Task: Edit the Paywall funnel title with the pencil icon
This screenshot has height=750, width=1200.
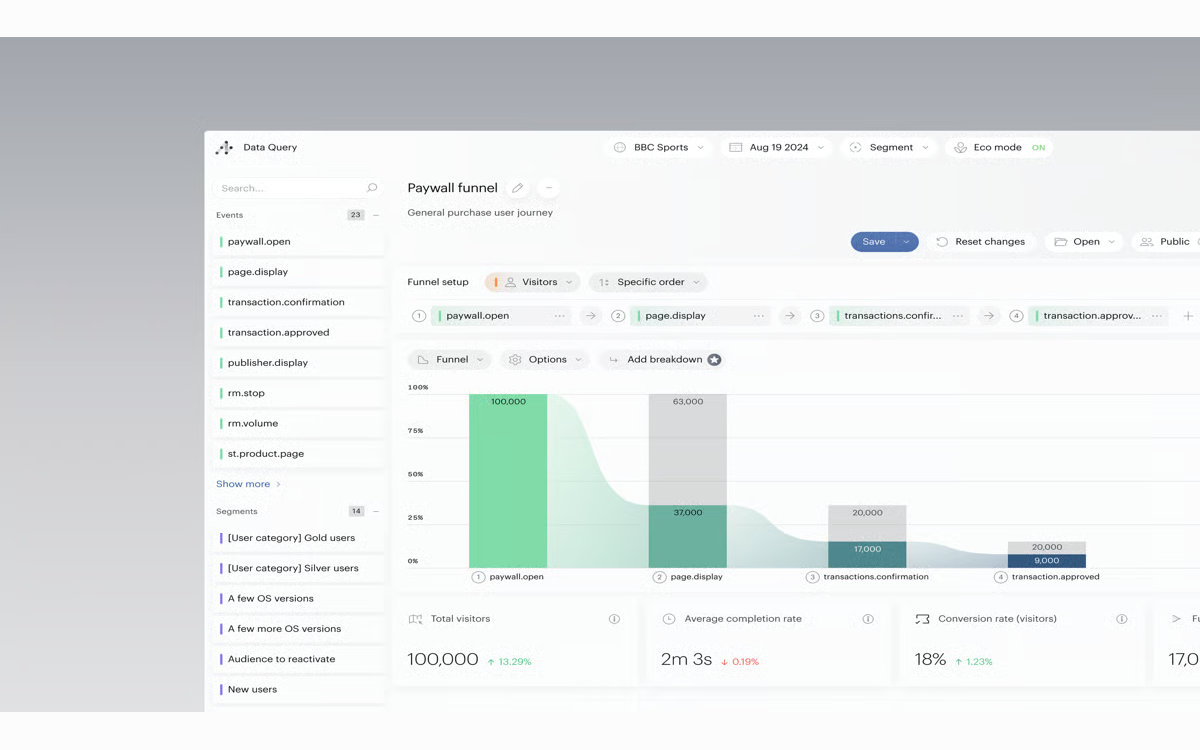Action: tap(517, 188)
